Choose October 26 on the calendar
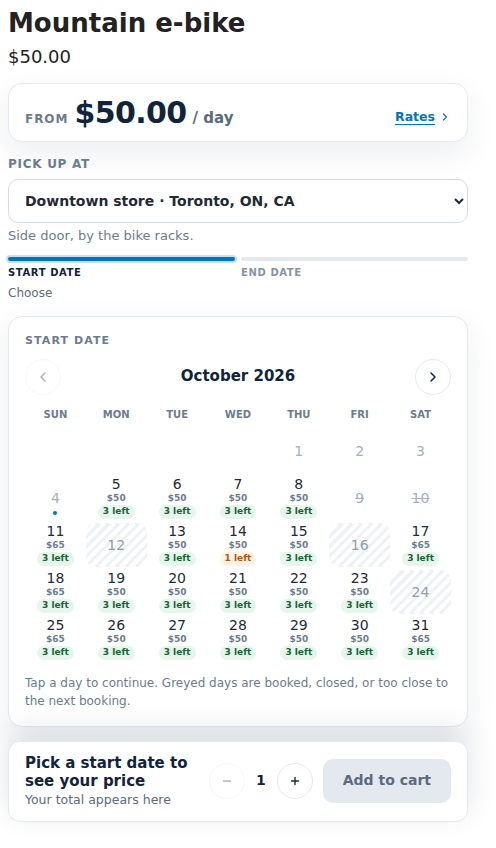The width and height of the screenshot is (496, 848). pos(116,639)
